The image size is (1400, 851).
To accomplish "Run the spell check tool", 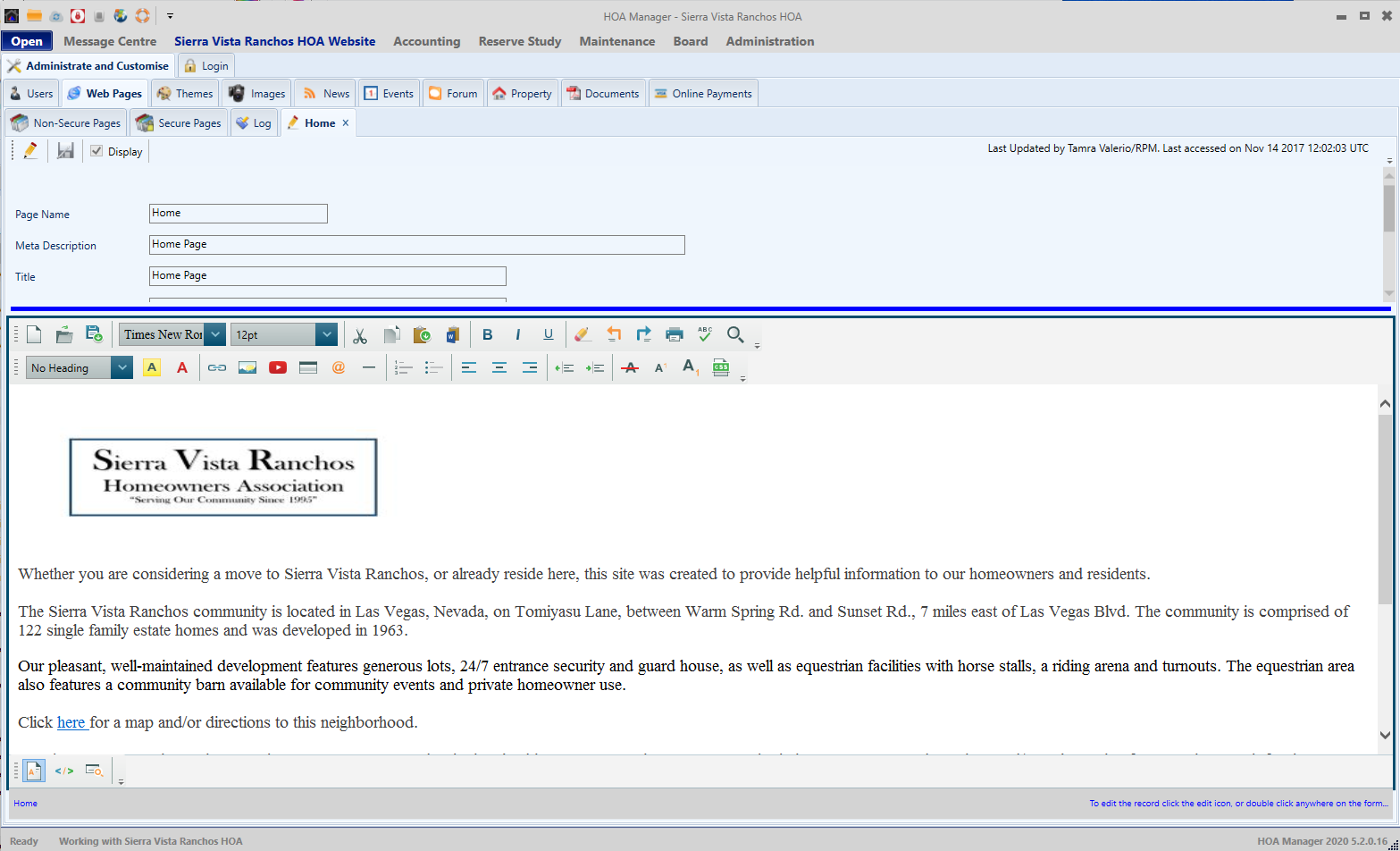I will (705, 334).
